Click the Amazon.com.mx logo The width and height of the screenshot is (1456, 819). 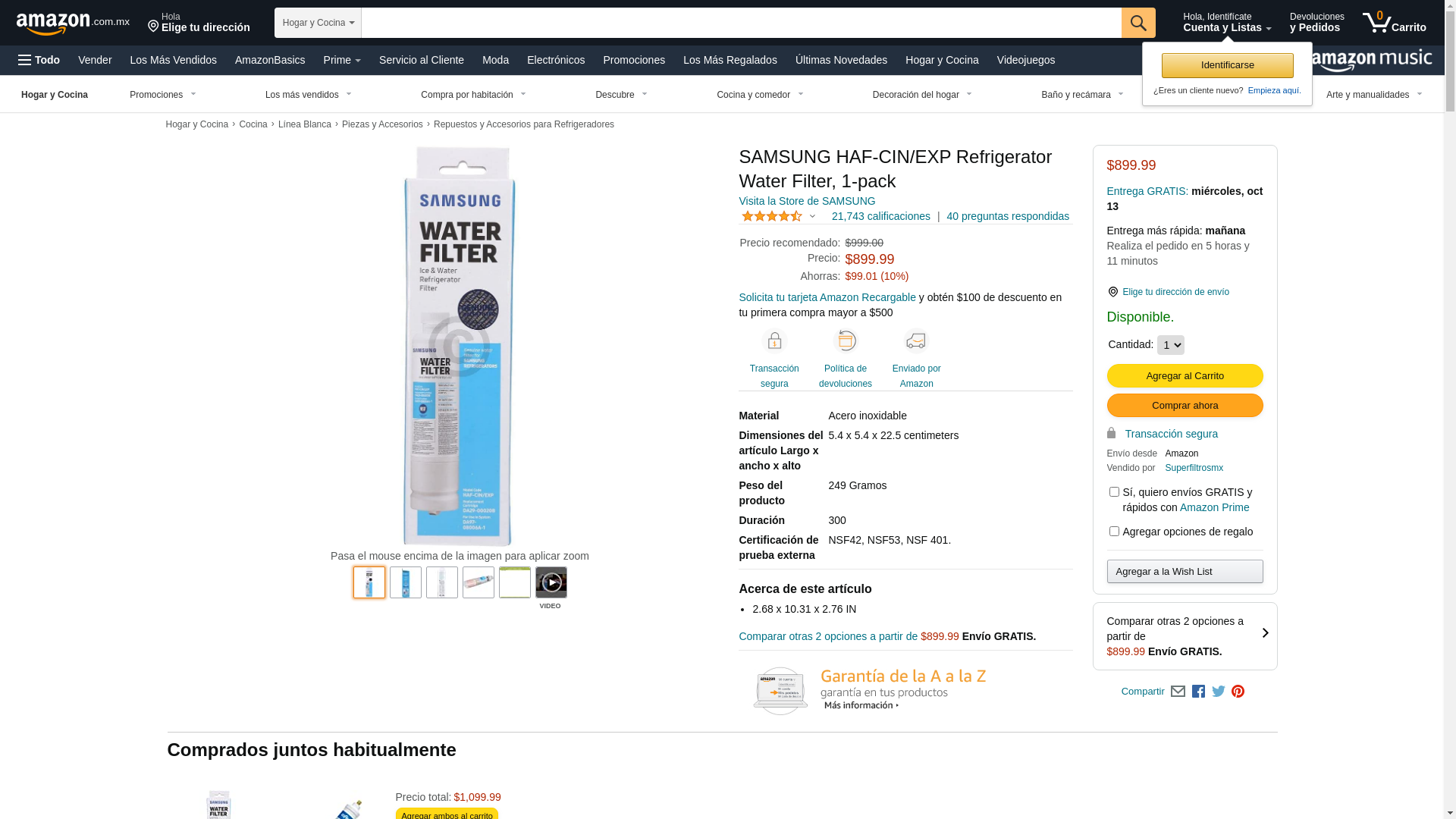73,23
